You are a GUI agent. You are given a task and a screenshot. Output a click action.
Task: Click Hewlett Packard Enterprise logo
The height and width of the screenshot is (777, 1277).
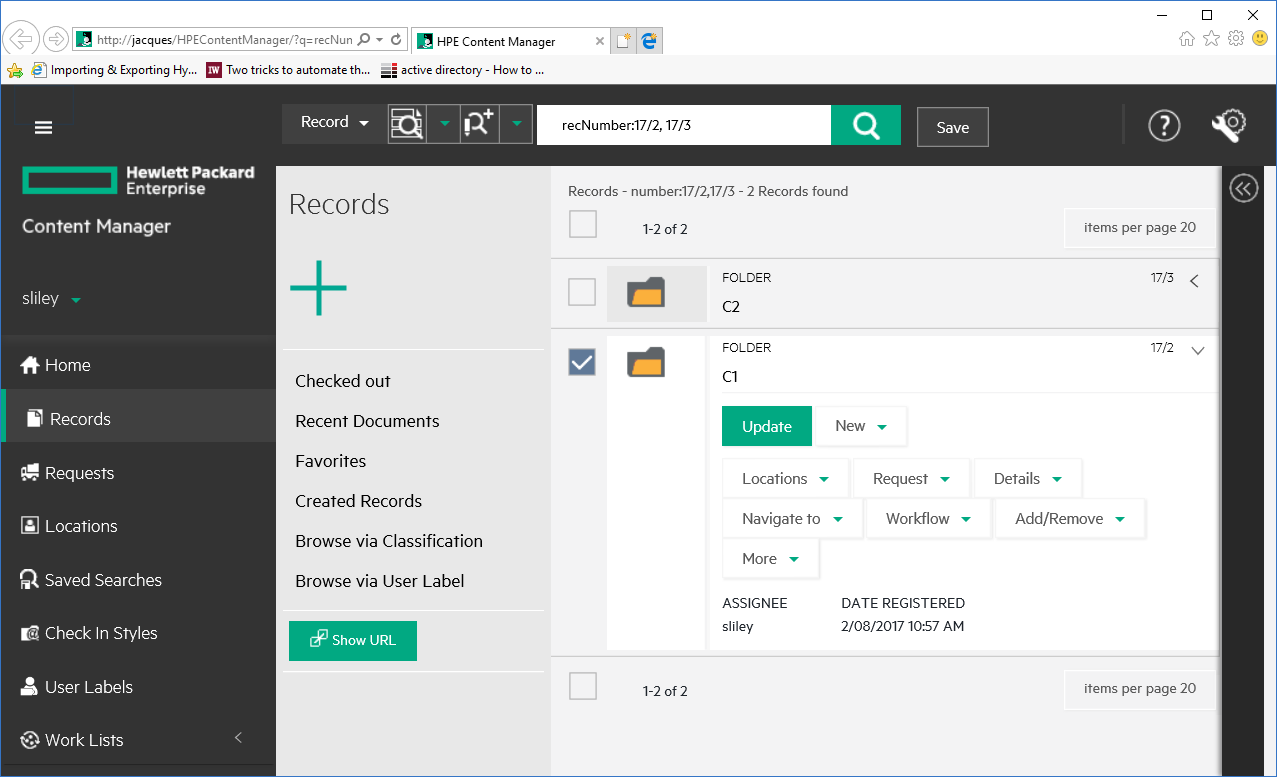(x=138, y=181)
